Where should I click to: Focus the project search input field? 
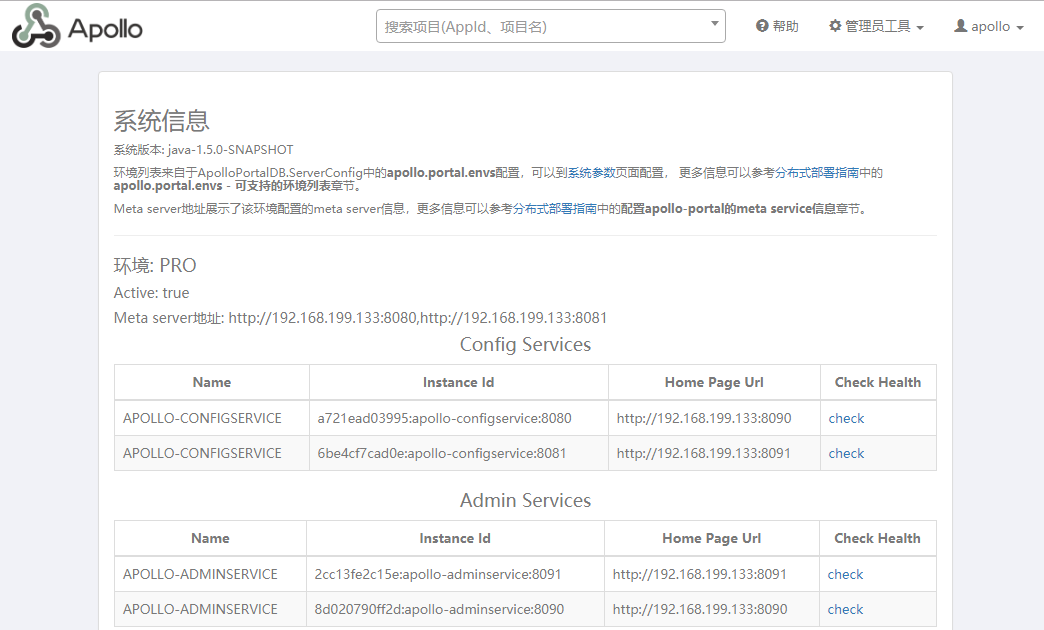coord(551,26)
